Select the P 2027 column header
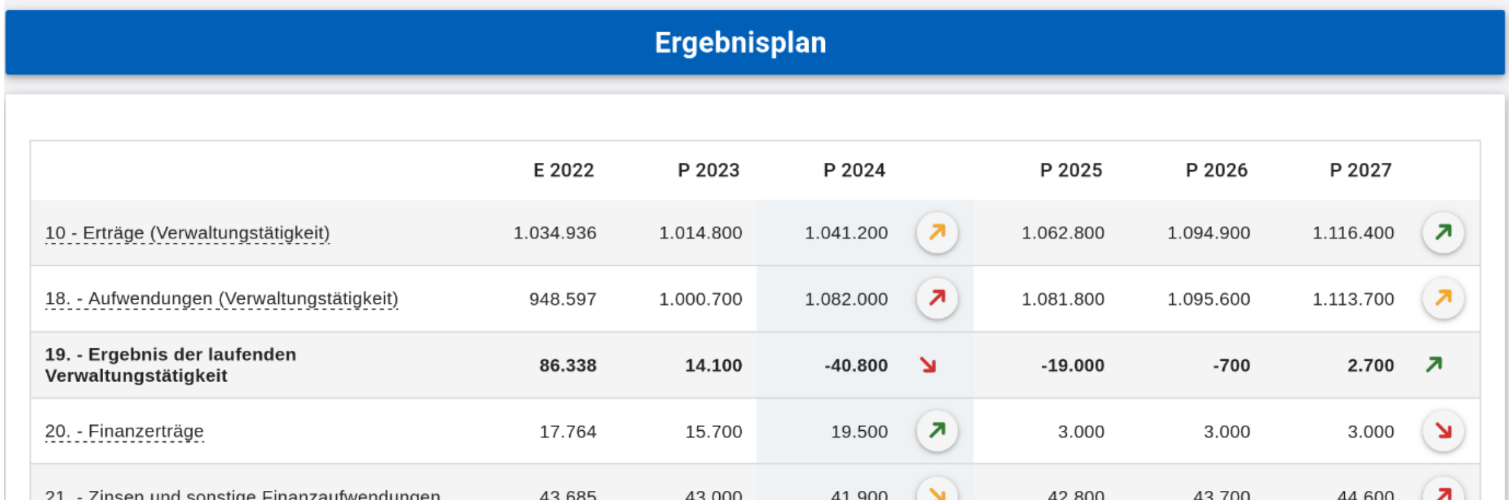This screenshot has height=500, width=1509. point(1360,170)
